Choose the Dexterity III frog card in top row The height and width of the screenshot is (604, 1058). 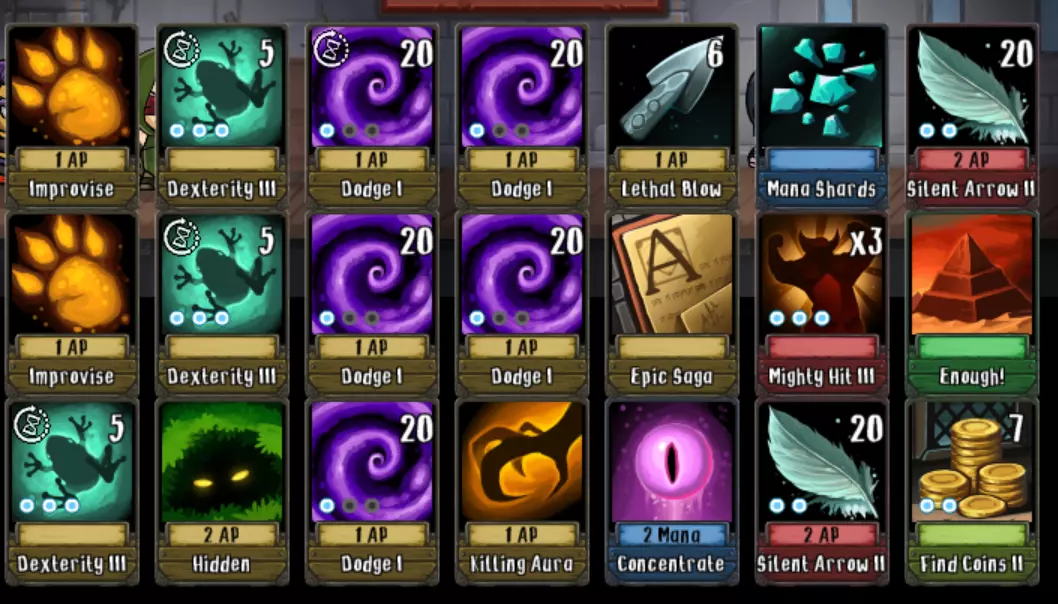coord(221,117)
